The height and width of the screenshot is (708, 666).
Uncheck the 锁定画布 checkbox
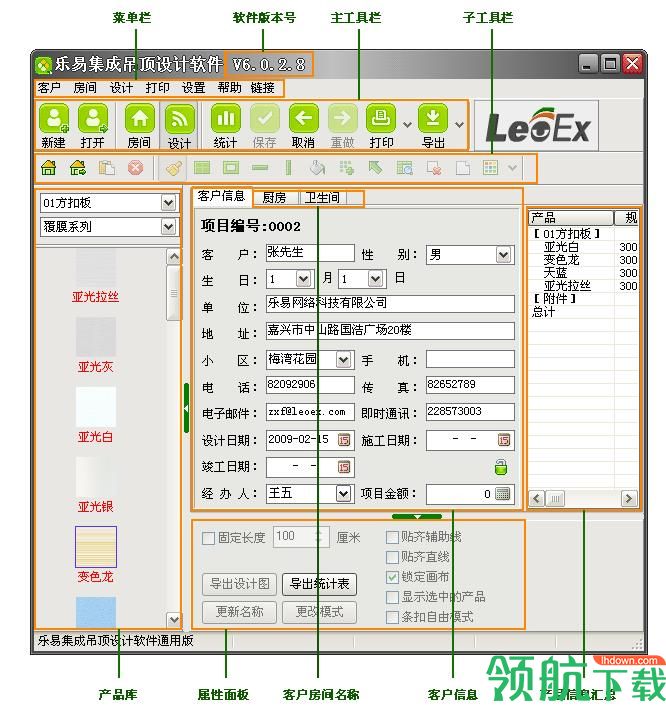pos(392,577)
